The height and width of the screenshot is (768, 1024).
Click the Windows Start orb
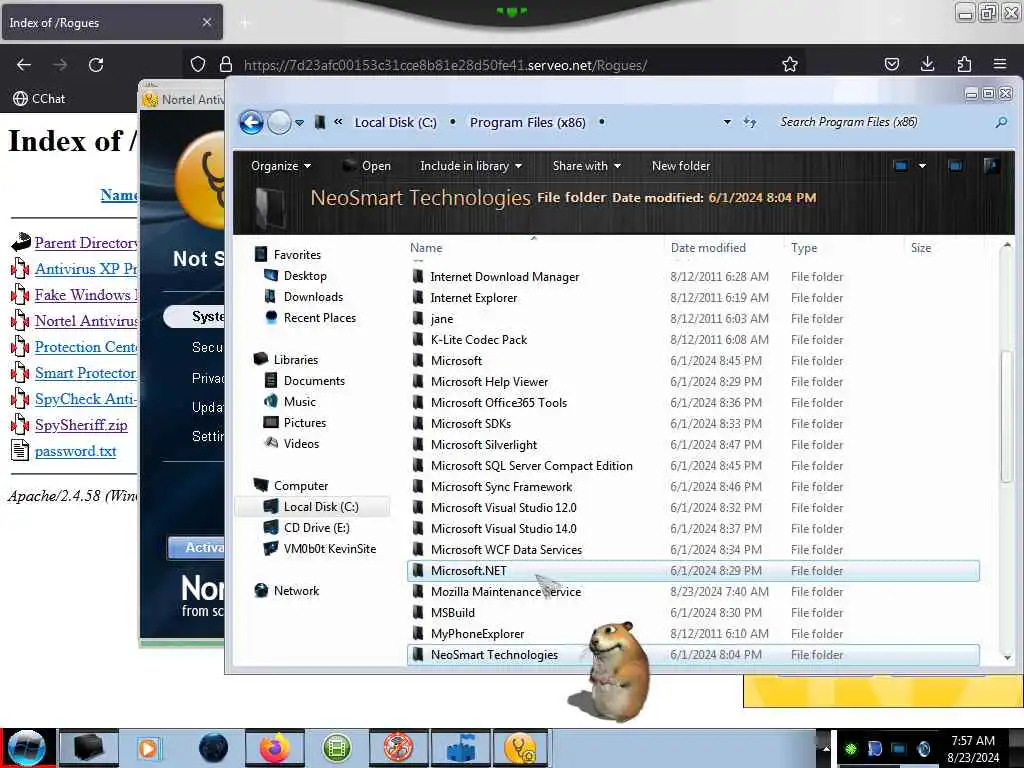[27, 748]
